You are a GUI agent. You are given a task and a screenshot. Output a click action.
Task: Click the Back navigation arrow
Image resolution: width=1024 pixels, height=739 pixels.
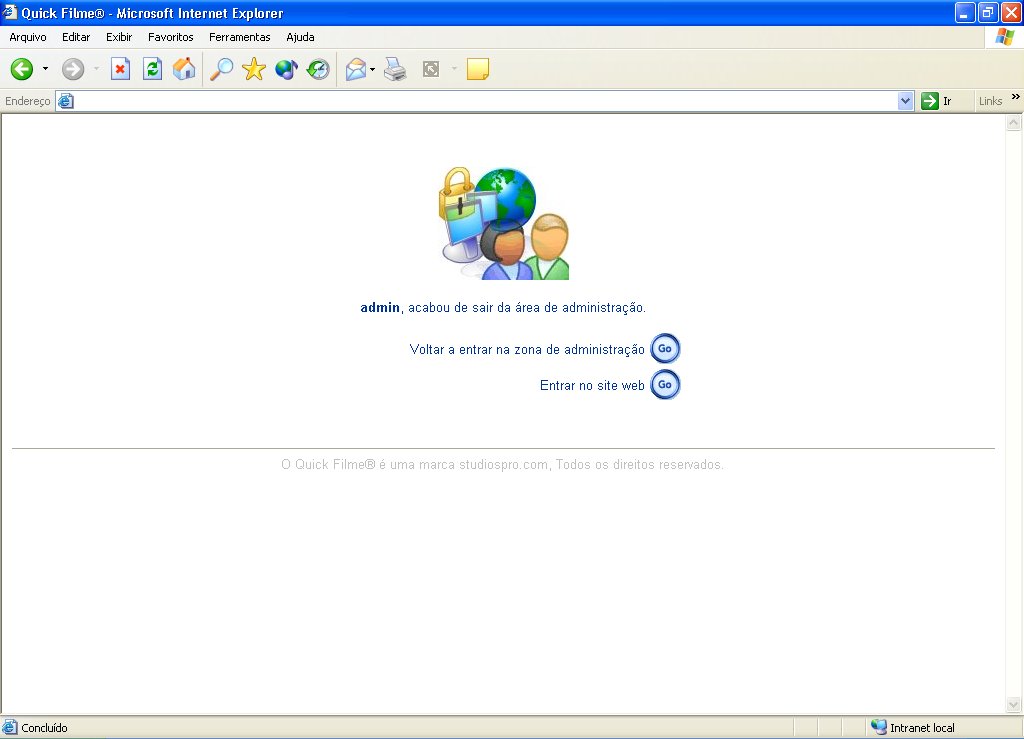tap(22, 69)
